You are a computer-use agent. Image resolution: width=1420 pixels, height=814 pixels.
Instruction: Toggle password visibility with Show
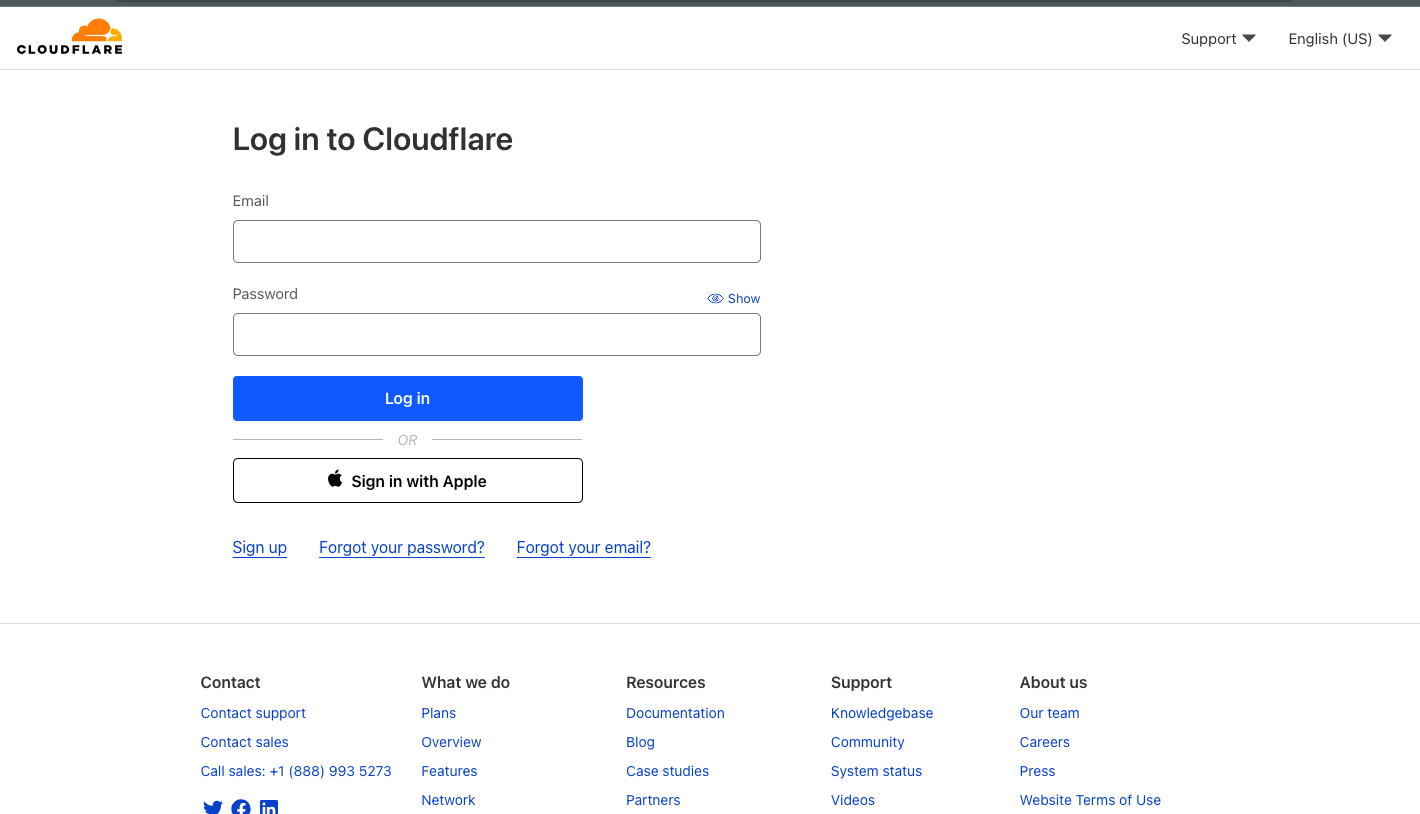point(734,299)
